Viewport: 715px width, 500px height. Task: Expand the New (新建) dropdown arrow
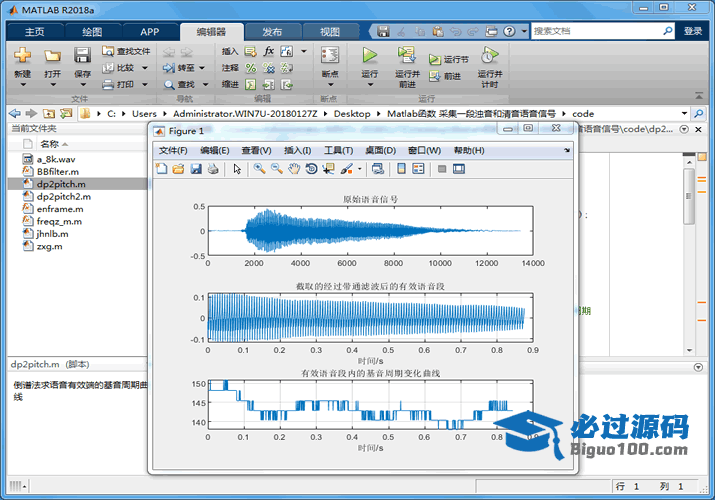22,85
